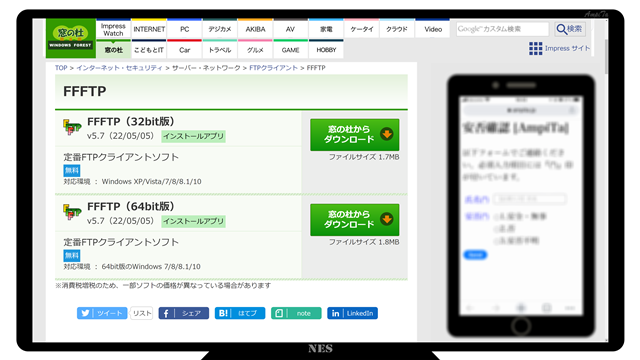Share on Facebook with the シェア button
640x360 pixels.
point(184,313)
